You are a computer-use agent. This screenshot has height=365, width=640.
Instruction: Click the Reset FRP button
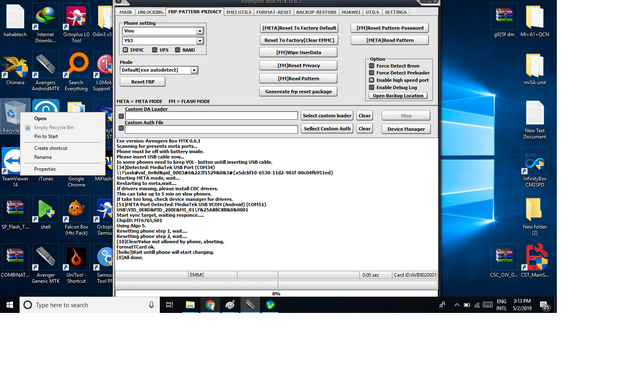pyautogui.click(x=143, y=82)
